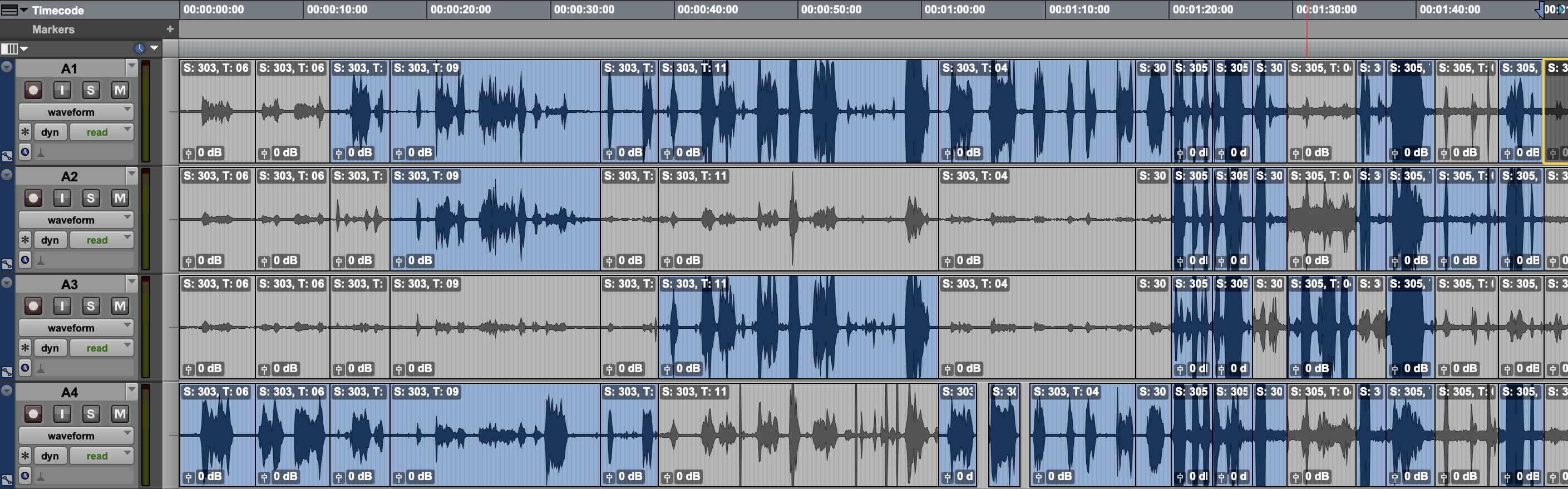This screenshot has height=489, width=1568.
Task: Solo track A4
Action: coord(91,414)
